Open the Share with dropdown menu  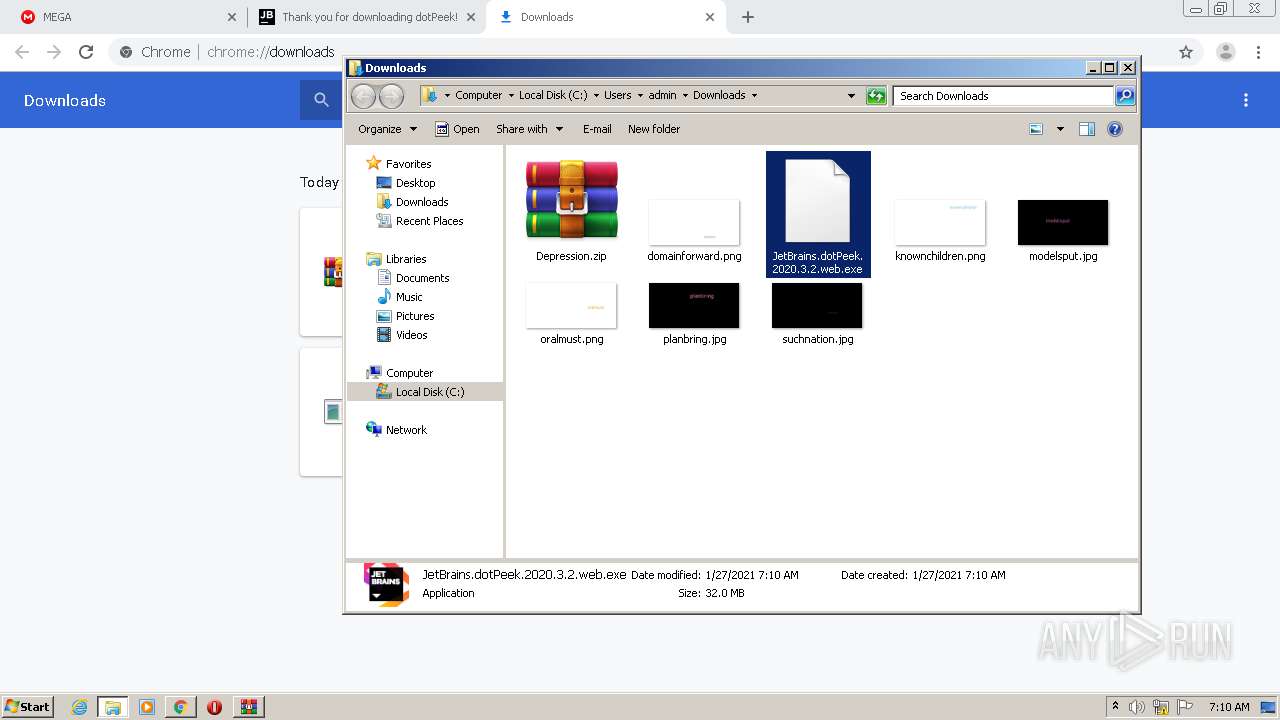pyautogui.click(x=529, y=129)
